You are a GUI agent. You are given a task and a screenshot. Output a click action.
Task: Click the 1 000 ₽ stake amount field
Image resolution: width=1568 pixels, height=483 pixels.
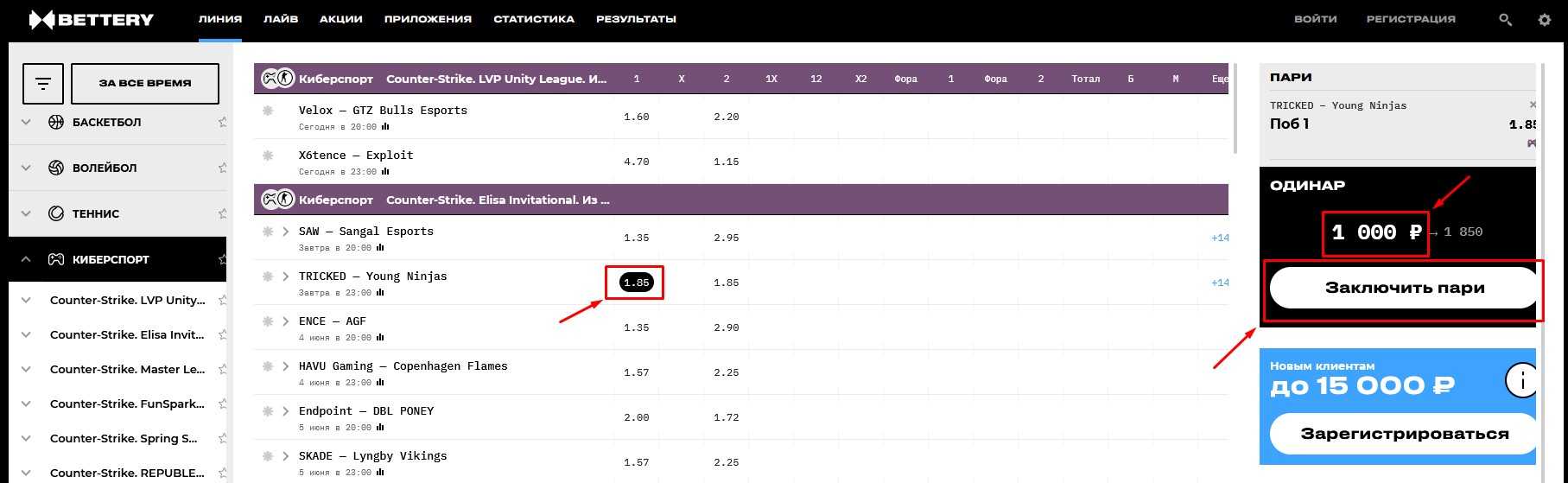pyautogui.click(x=1376, y=232)
